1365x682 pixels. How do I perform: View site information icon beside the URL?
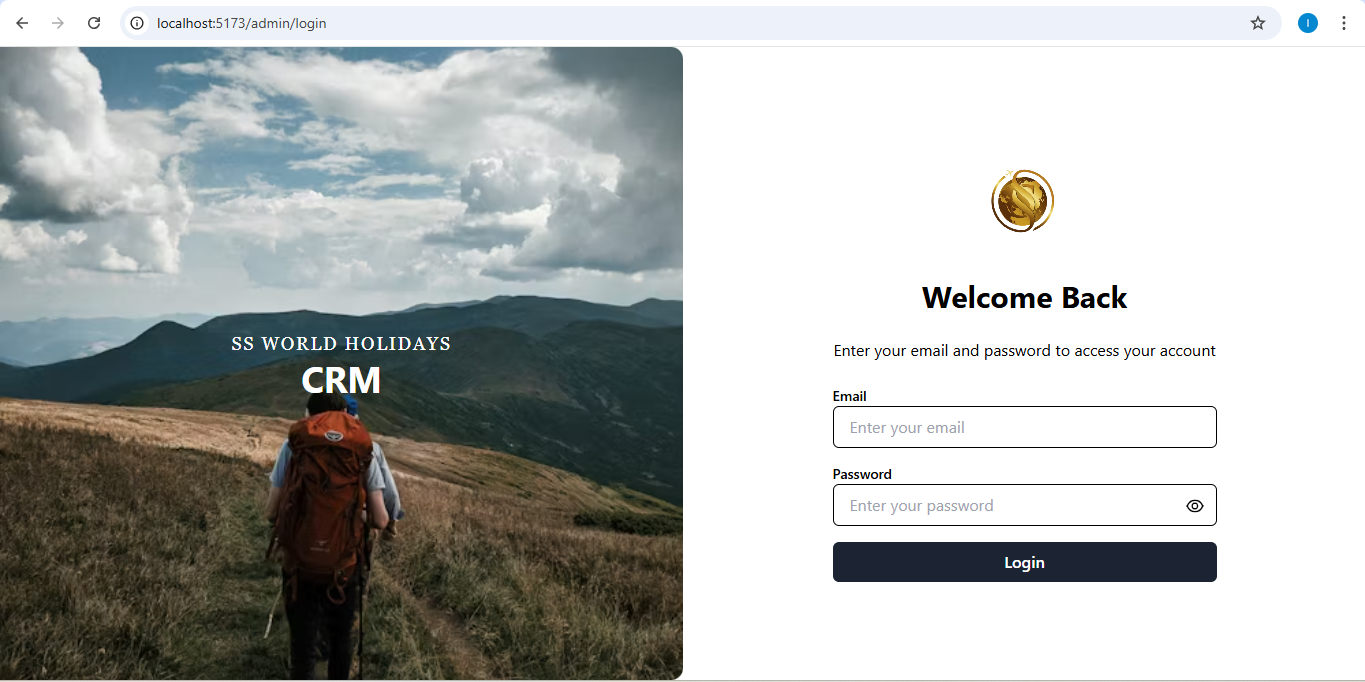[138, 23]
